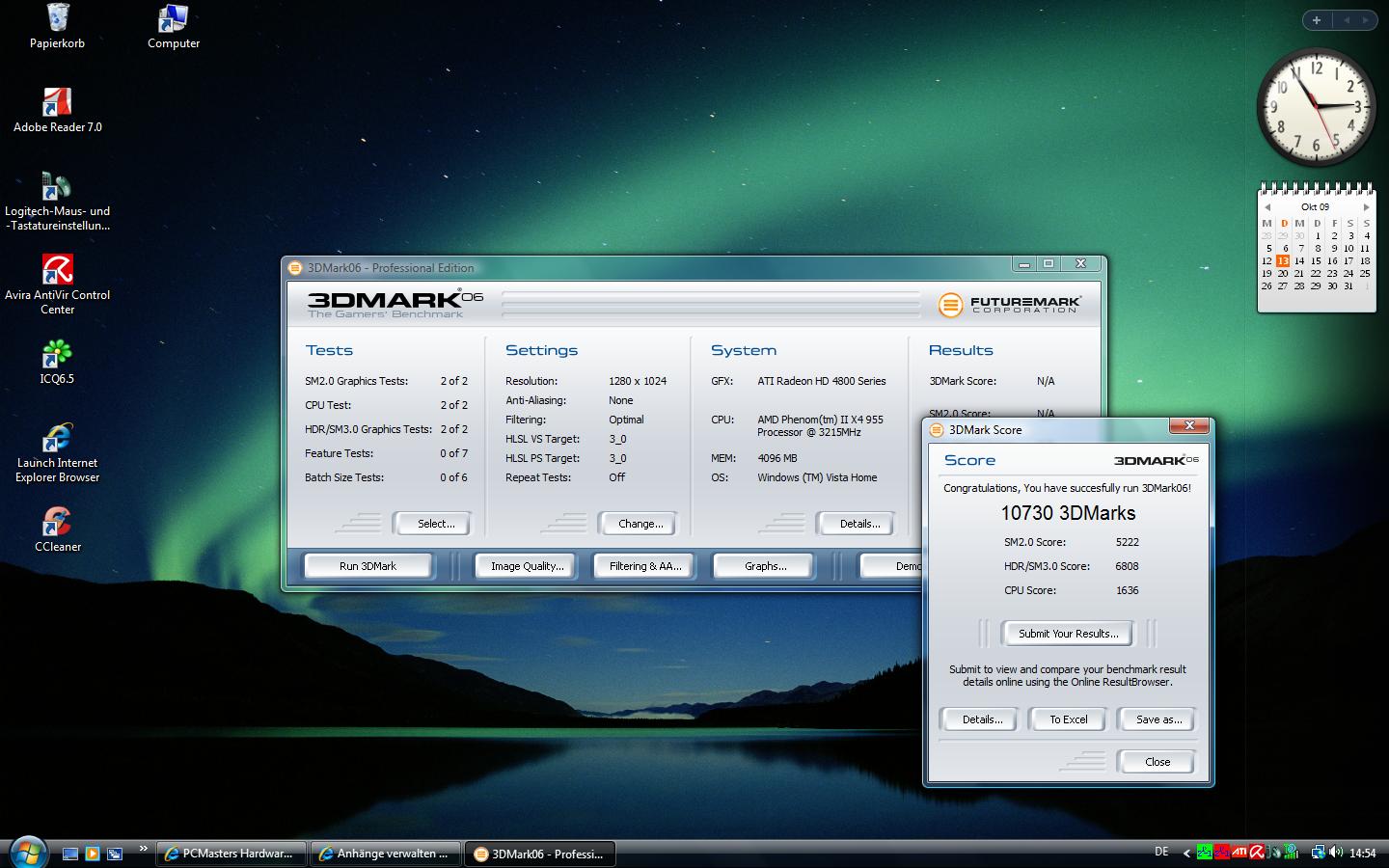Add a gadget with the sidebar plus button
The height and width of the screenshot is (868, 1389).
tap(1317, 19)
